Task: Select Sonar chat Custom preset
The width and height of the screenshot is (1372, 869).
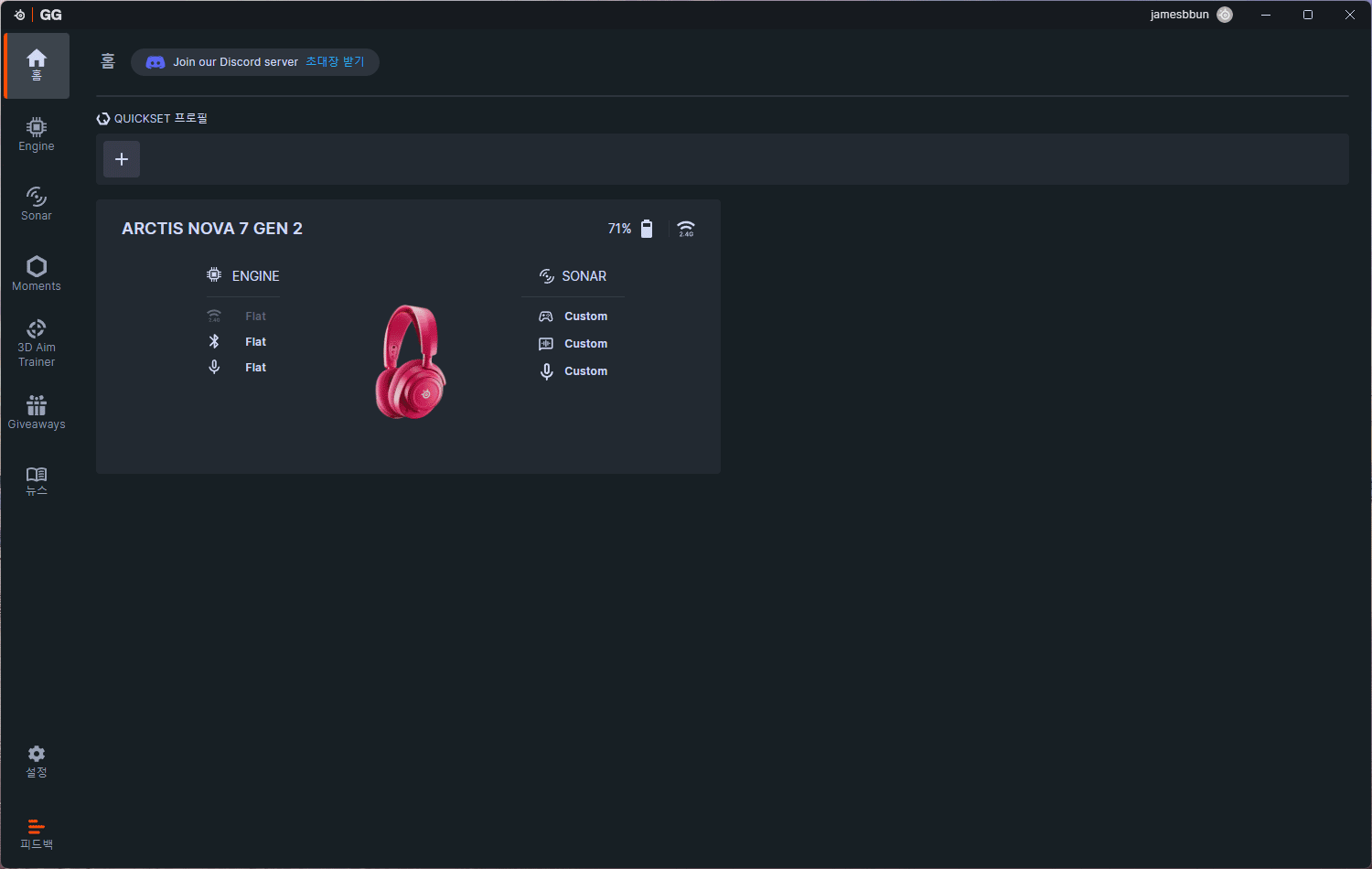Action: click(x=586, y=344)
